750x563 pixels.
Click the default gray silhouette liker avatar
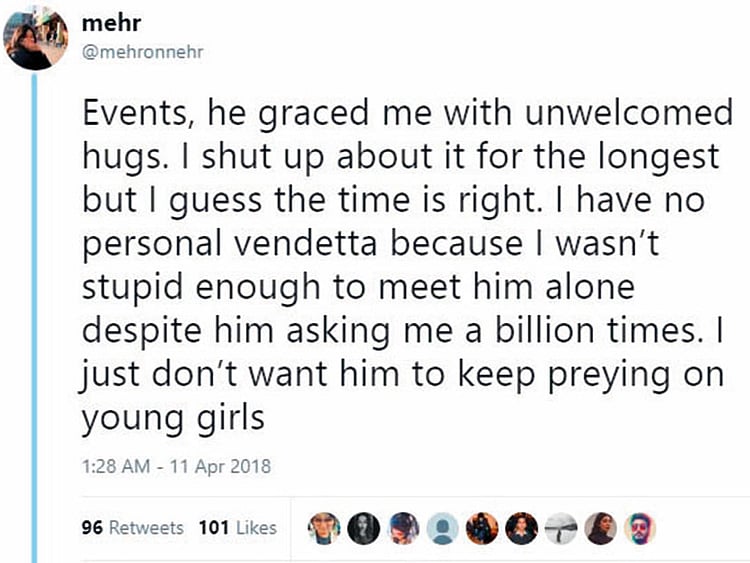pos(442,527)
